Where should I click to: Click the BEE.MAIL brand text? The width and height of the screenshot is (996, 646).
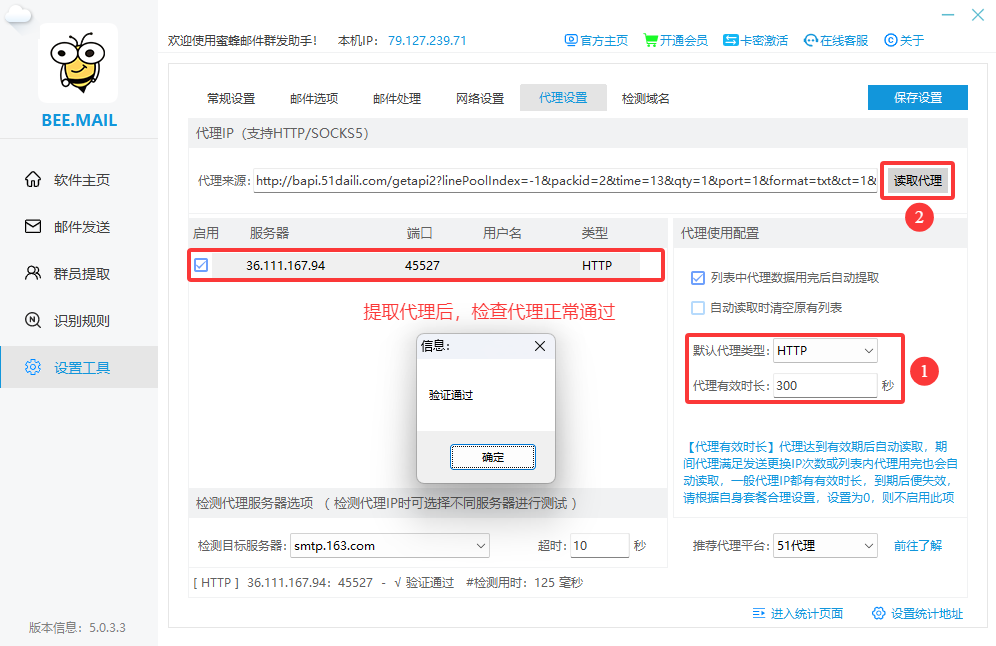[x=79, y=120]
